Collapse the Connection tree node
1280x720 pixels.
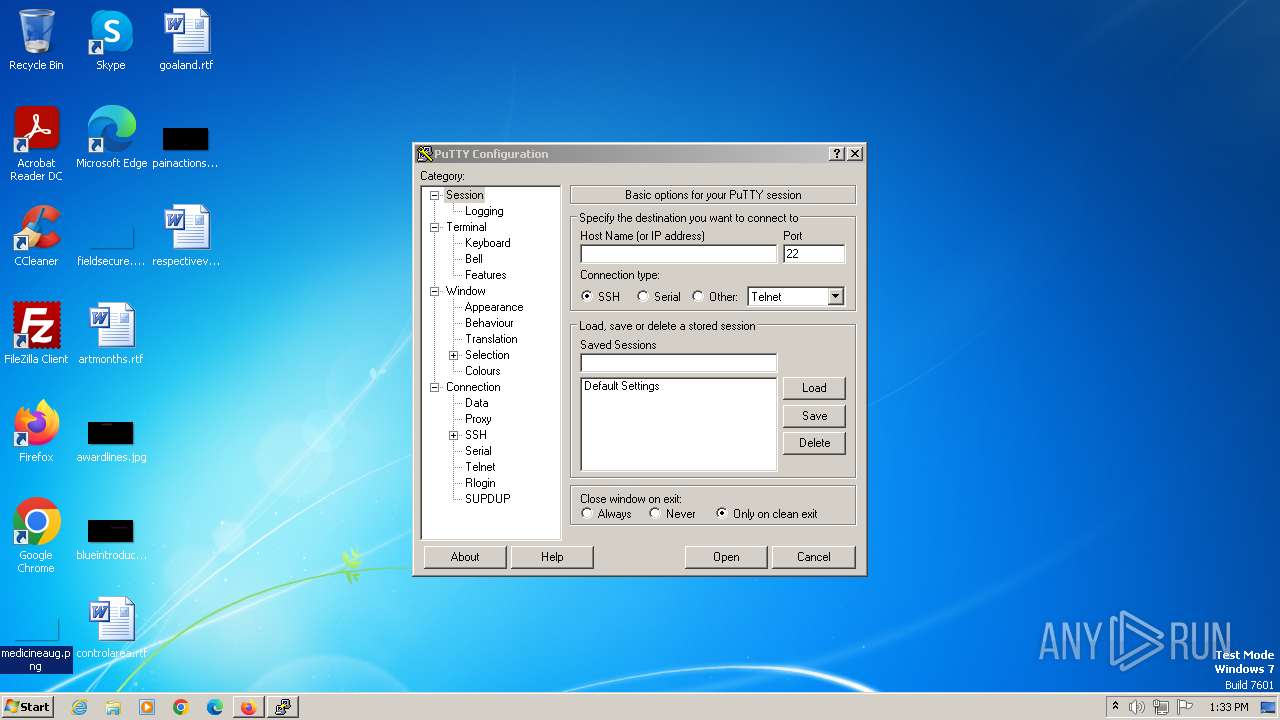click(x=435, y=387)
